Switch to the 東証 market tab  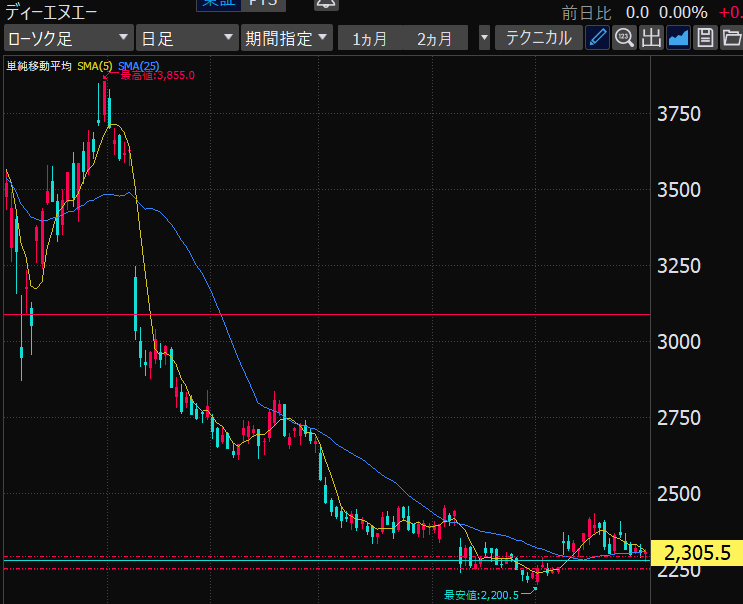(x=219, y=4)
